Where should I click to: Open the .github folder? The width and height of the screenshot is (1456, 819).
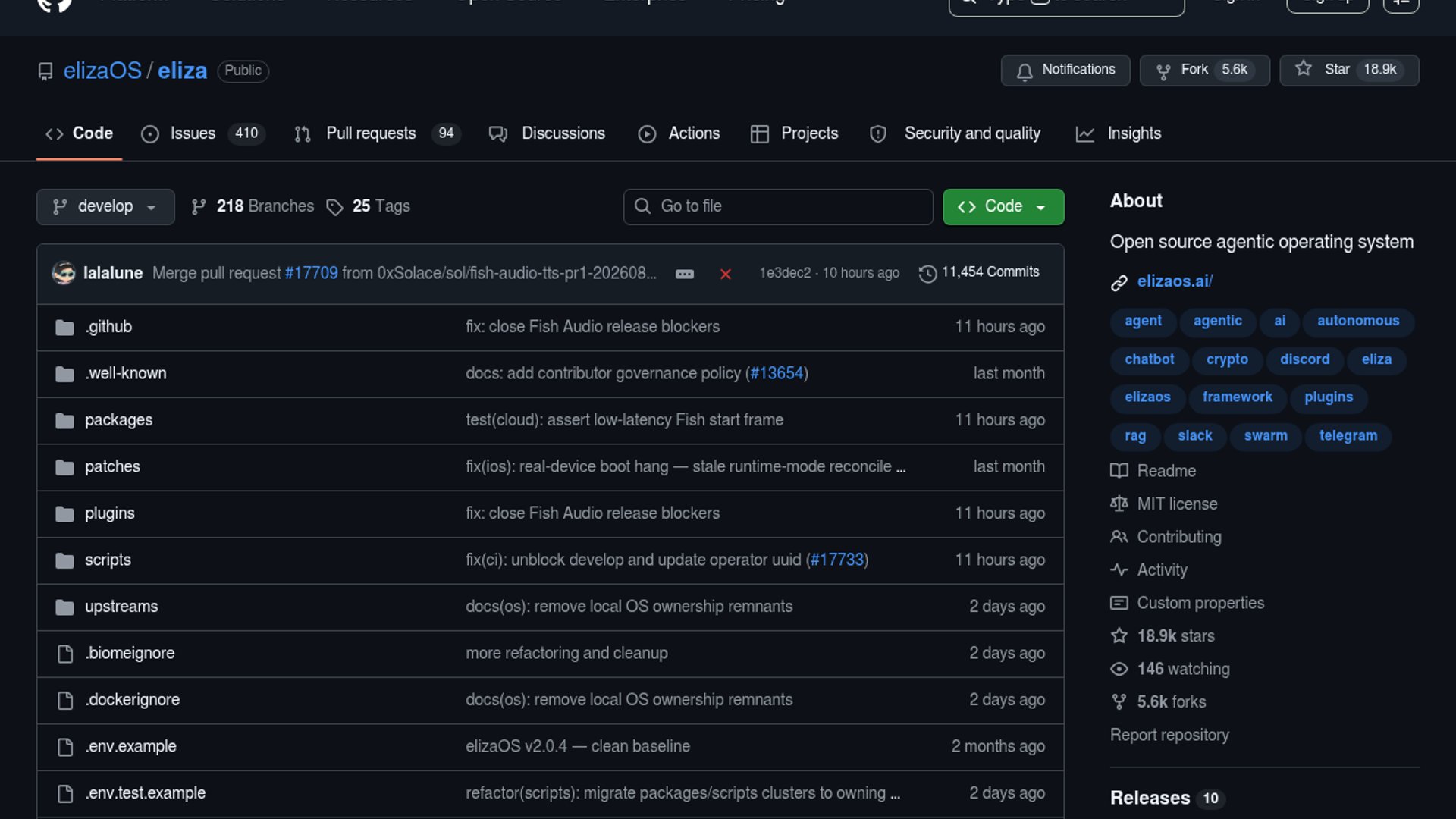click(108, 327)
